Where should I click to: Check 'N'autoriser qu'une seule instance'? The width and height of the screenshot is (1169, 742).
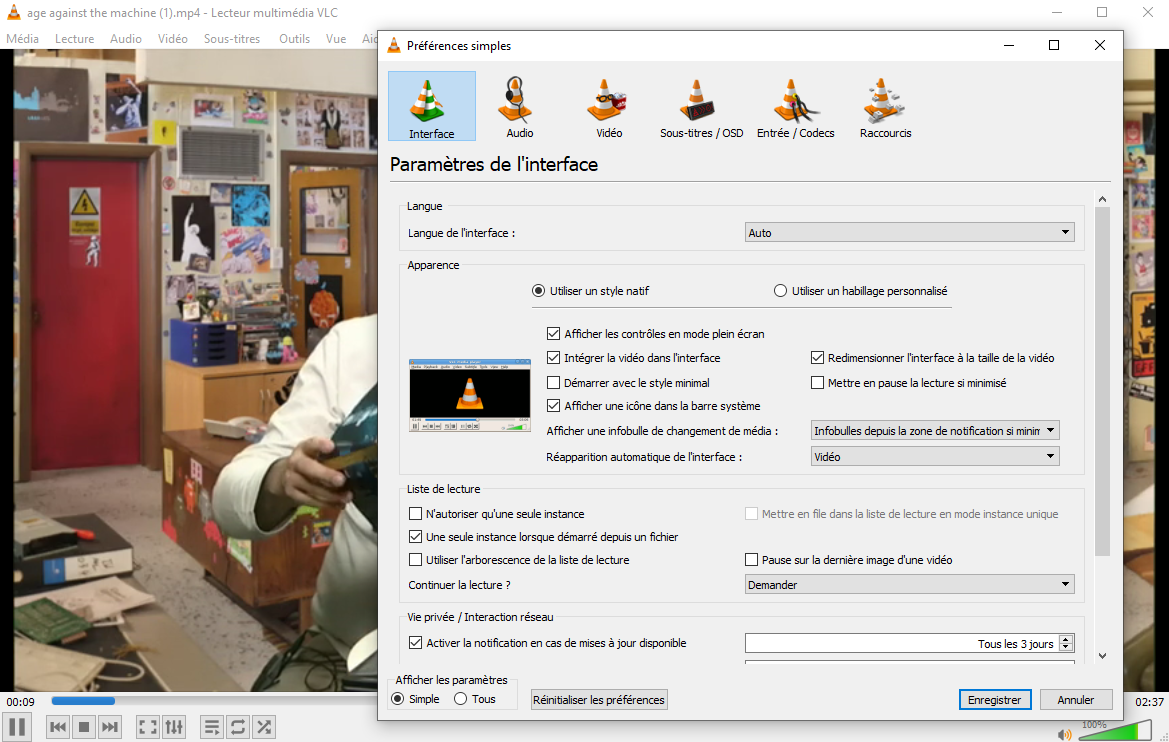[416, 514]
